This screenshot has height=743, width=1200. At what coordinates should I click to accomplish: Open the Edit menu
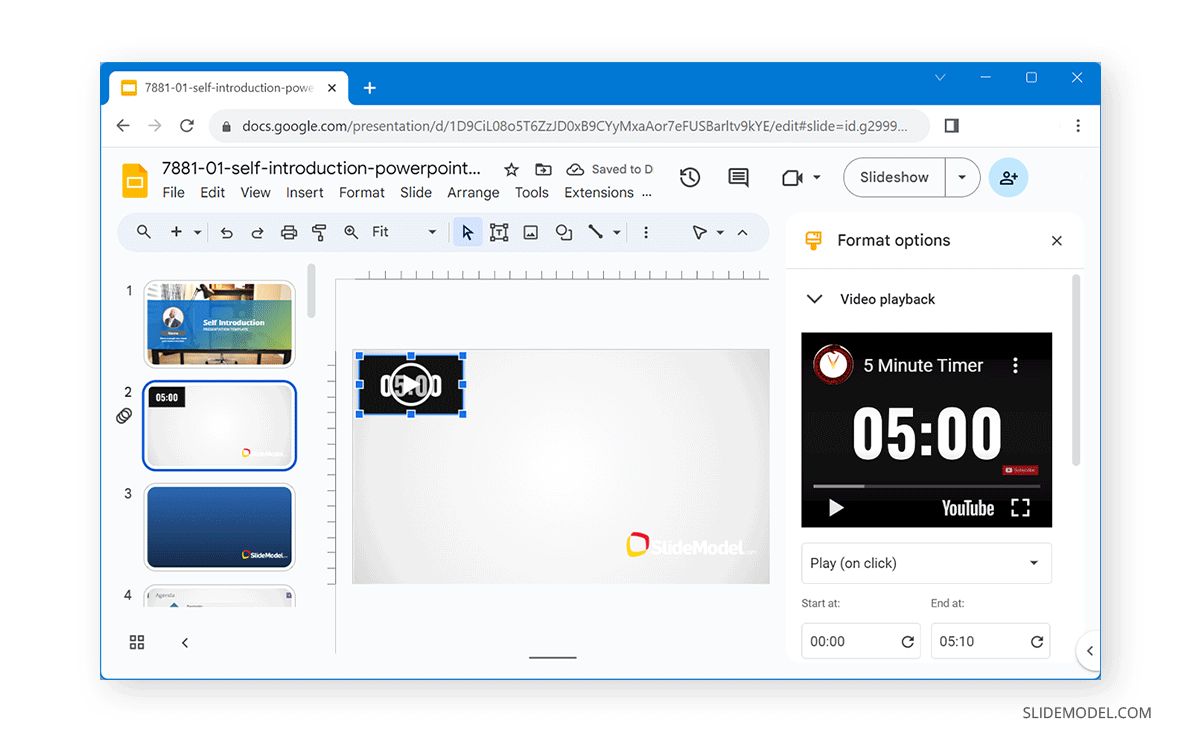pyautogui.click(x=212, y=193)
